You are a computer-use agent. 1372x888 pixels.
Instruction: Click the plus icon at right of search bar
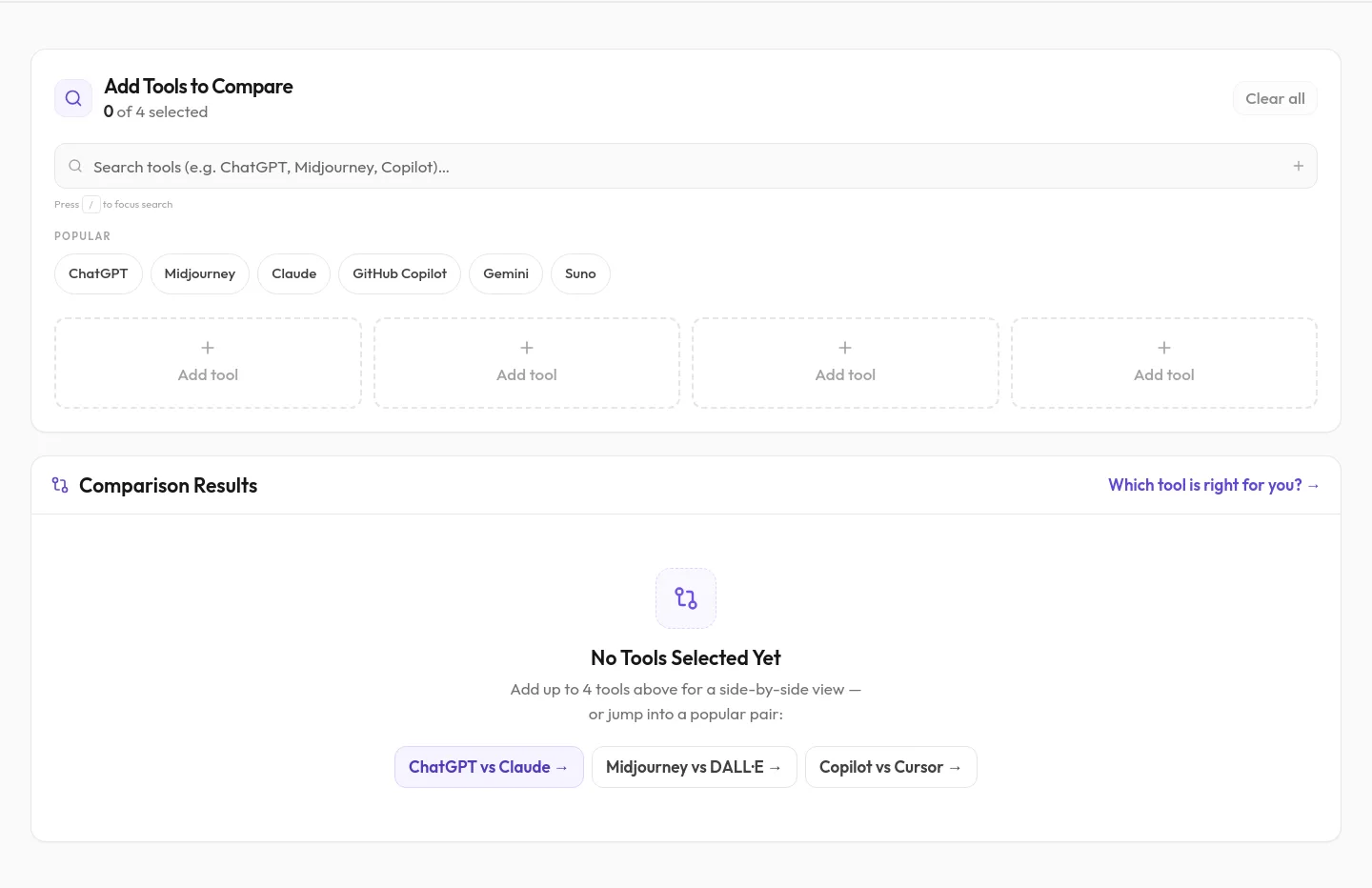coord(1298,166)
